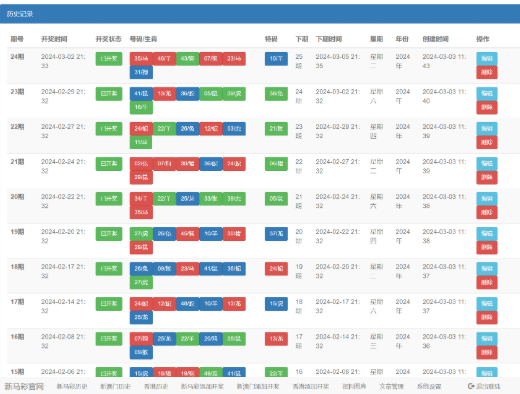Click 开奖时间 column header
Screen dimensions: 520x394
tap(54, 39)
